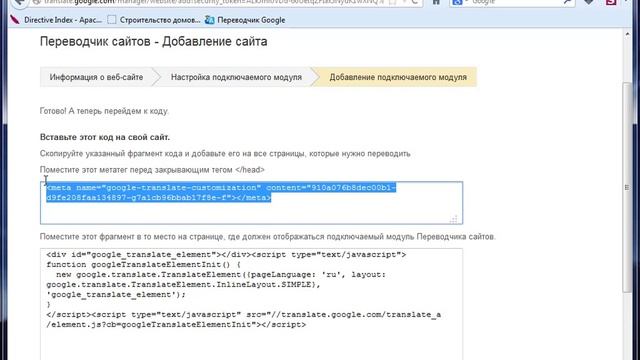Click the line starting Скопируйте указанный фрагмент кода
This screenshot has width=640, height=360.
(x=225, y=153)
